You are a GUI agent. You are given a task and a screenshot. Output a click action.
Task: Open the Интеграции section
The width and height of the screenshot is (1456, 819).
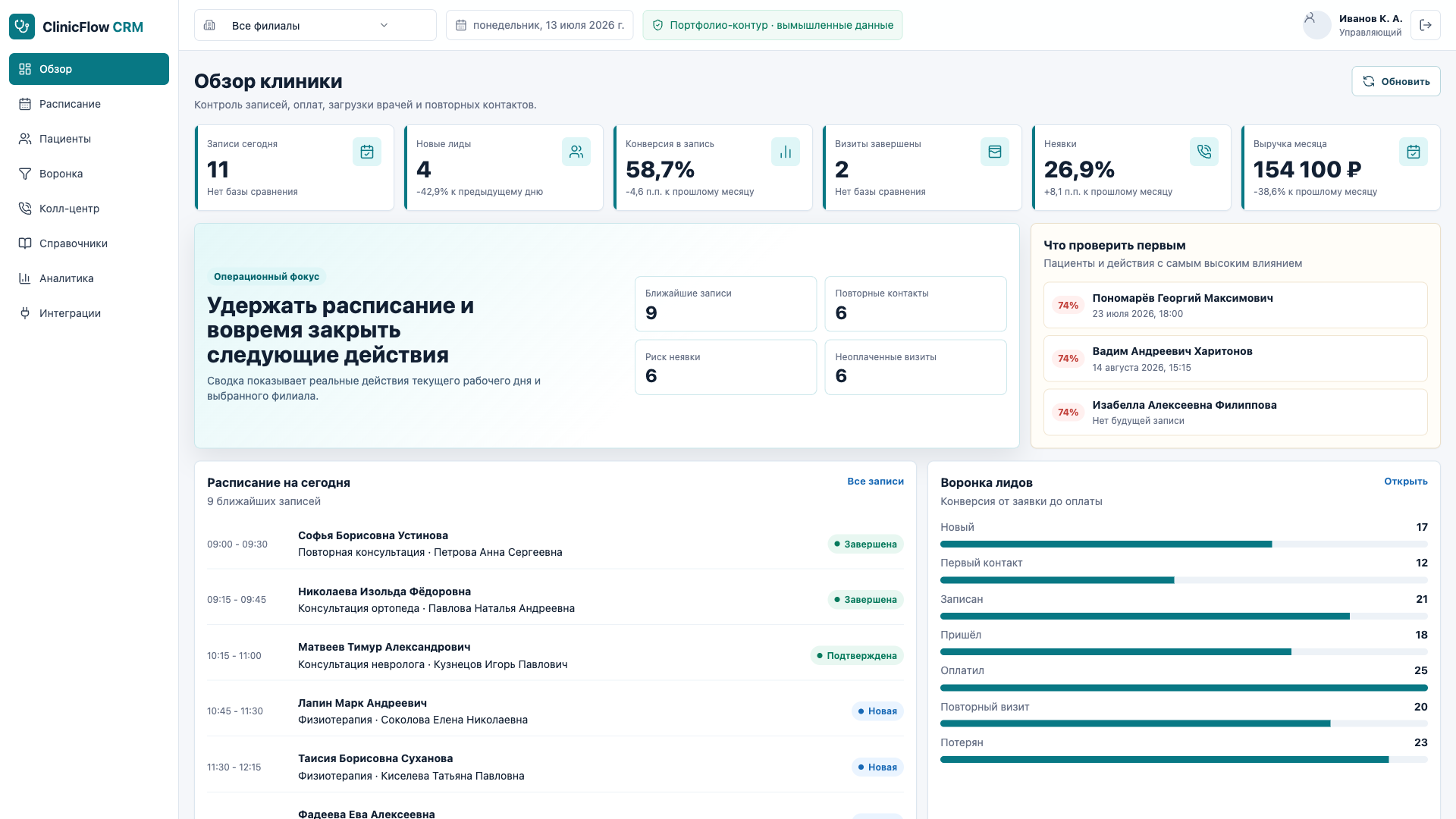(x=89, y=313)
